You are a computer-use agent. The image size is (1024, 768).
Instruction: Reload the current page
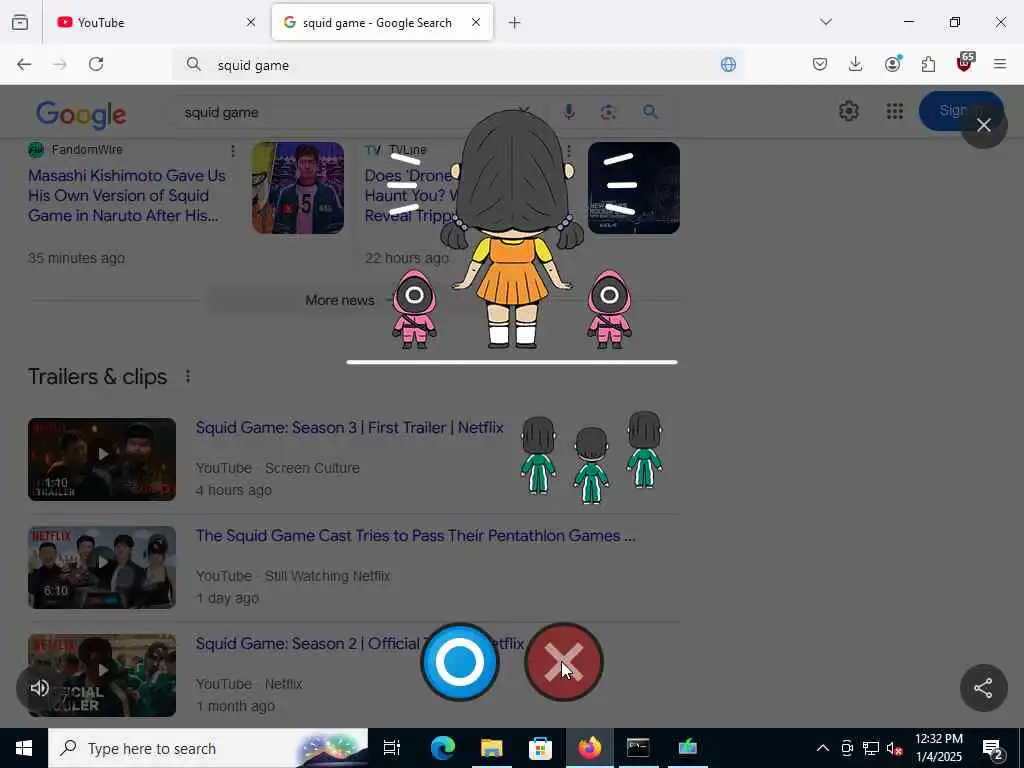pos(96,64)
